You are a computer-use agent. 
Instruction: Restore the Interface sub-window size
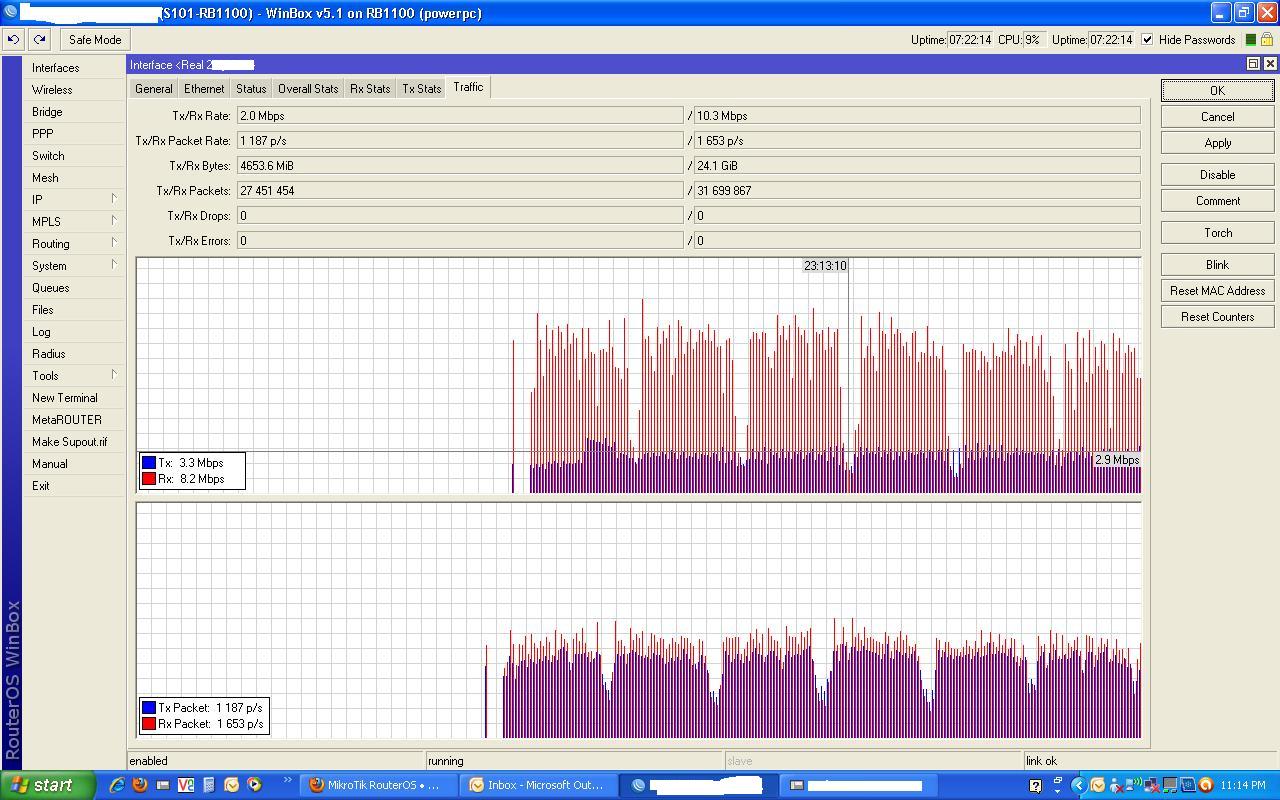[x=1253, y=64]
